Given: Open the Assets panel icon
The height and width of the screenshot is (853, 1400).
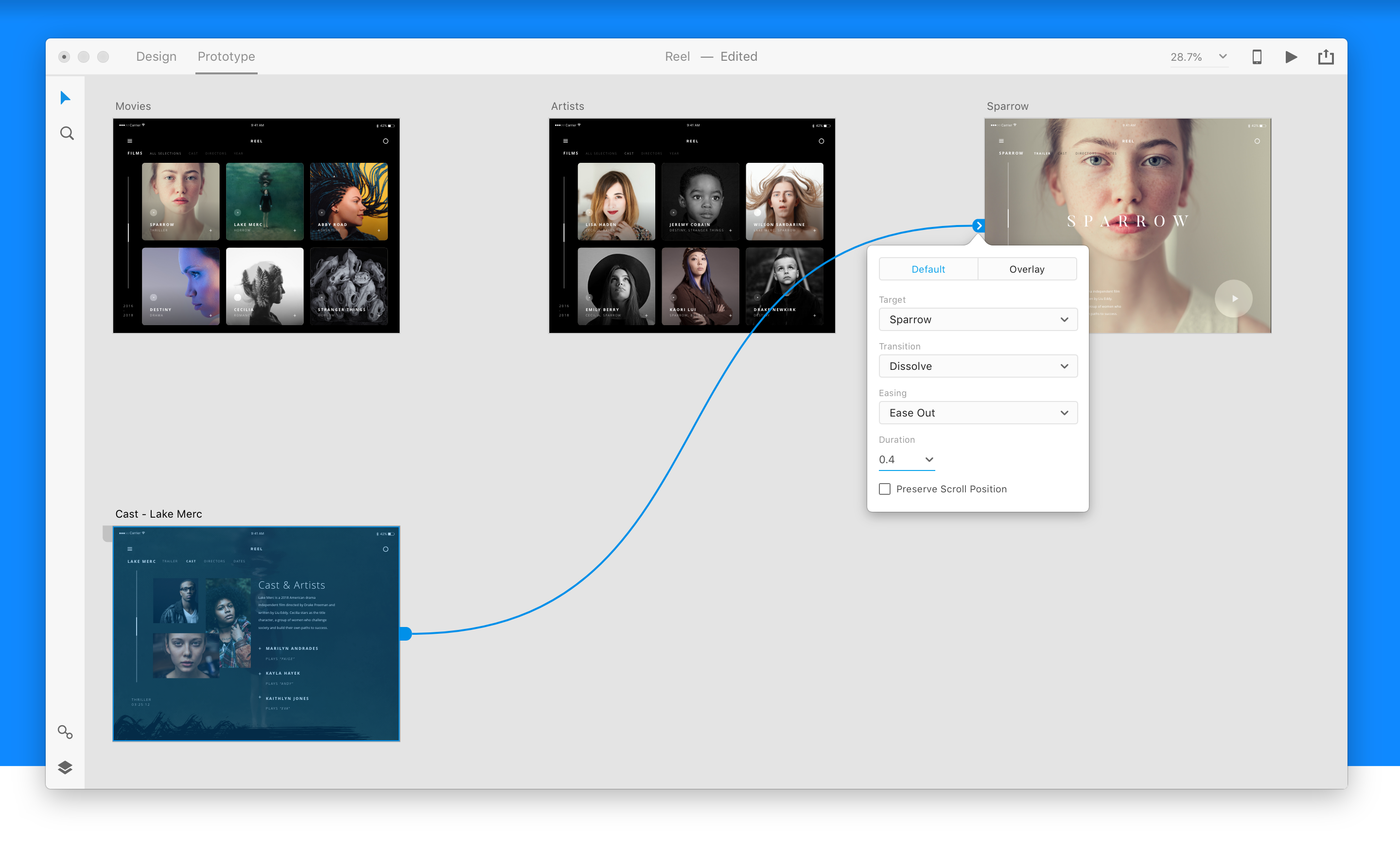Looking at the screenshot, I should (x=65, y=732).
